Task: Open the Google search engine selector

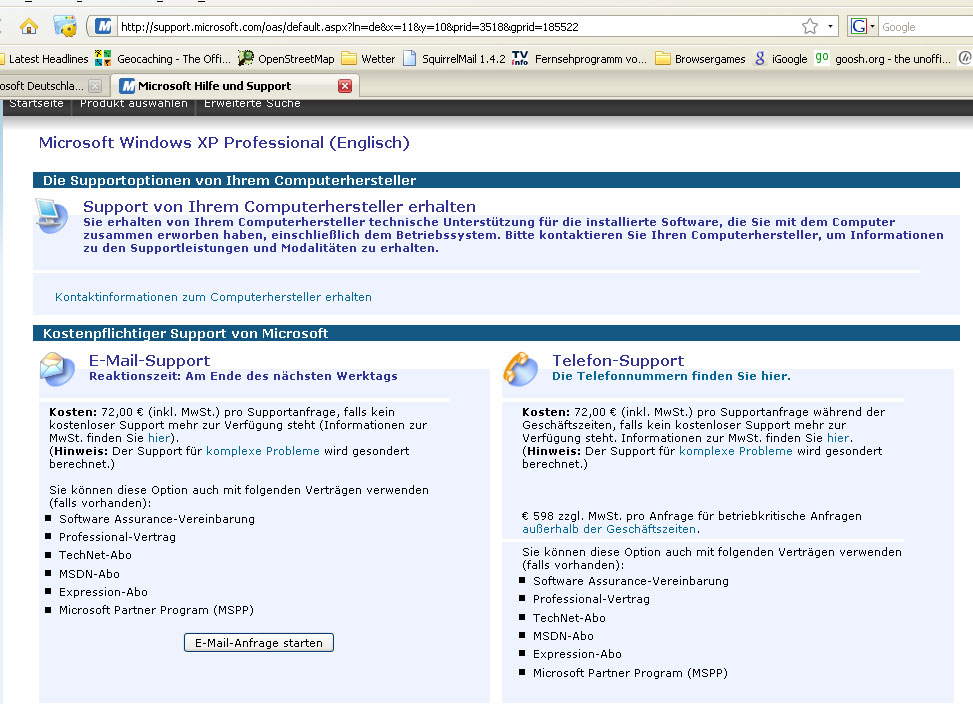Action: (862, 26)
